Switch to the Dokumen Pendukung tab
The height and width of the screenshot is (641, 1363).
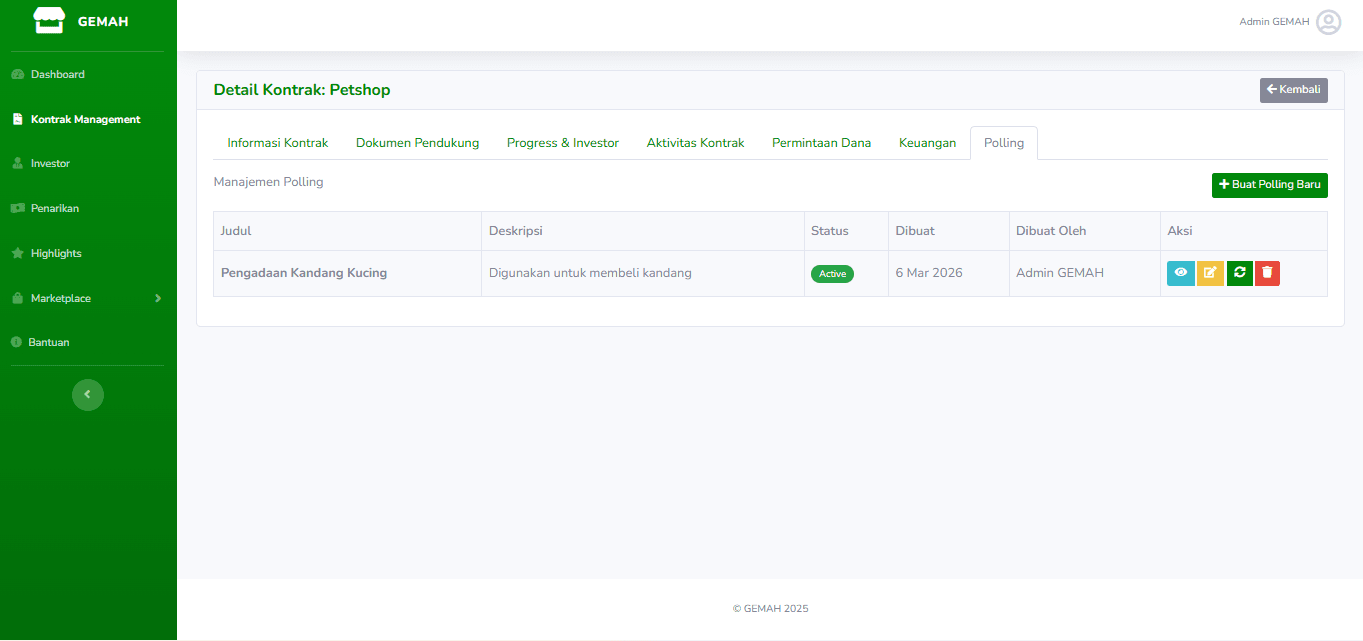(417, 143)
